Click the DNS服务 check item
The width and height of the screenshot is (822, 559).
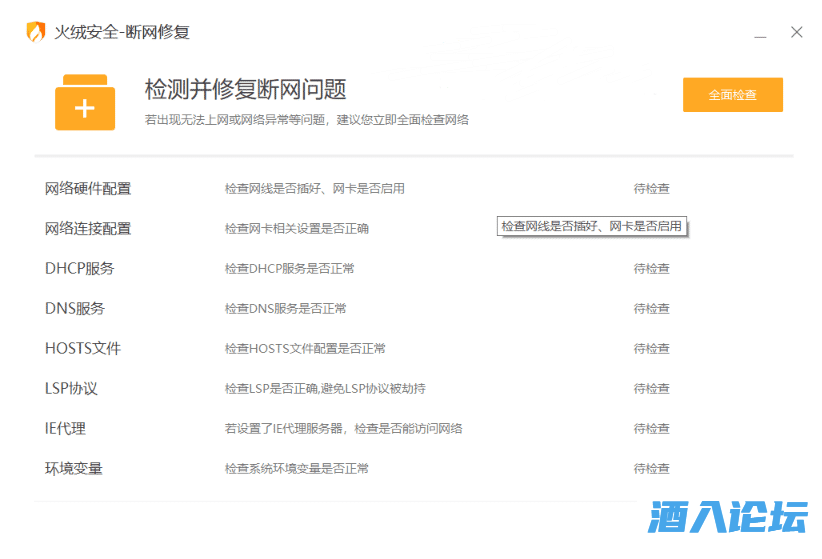[x=75, y=308]
